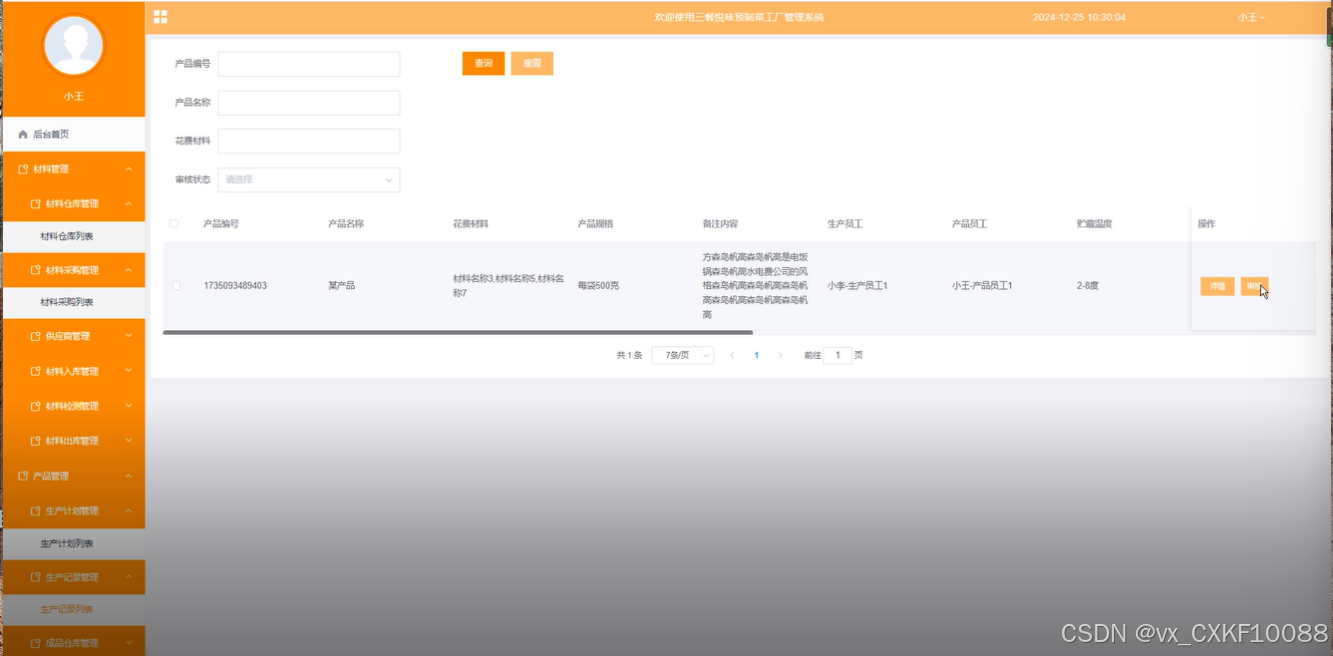This screenshot has width=1333, height=656.
Task: Open the 小王 user dropdown in top bar
Action: click(x=1250, y=17)
